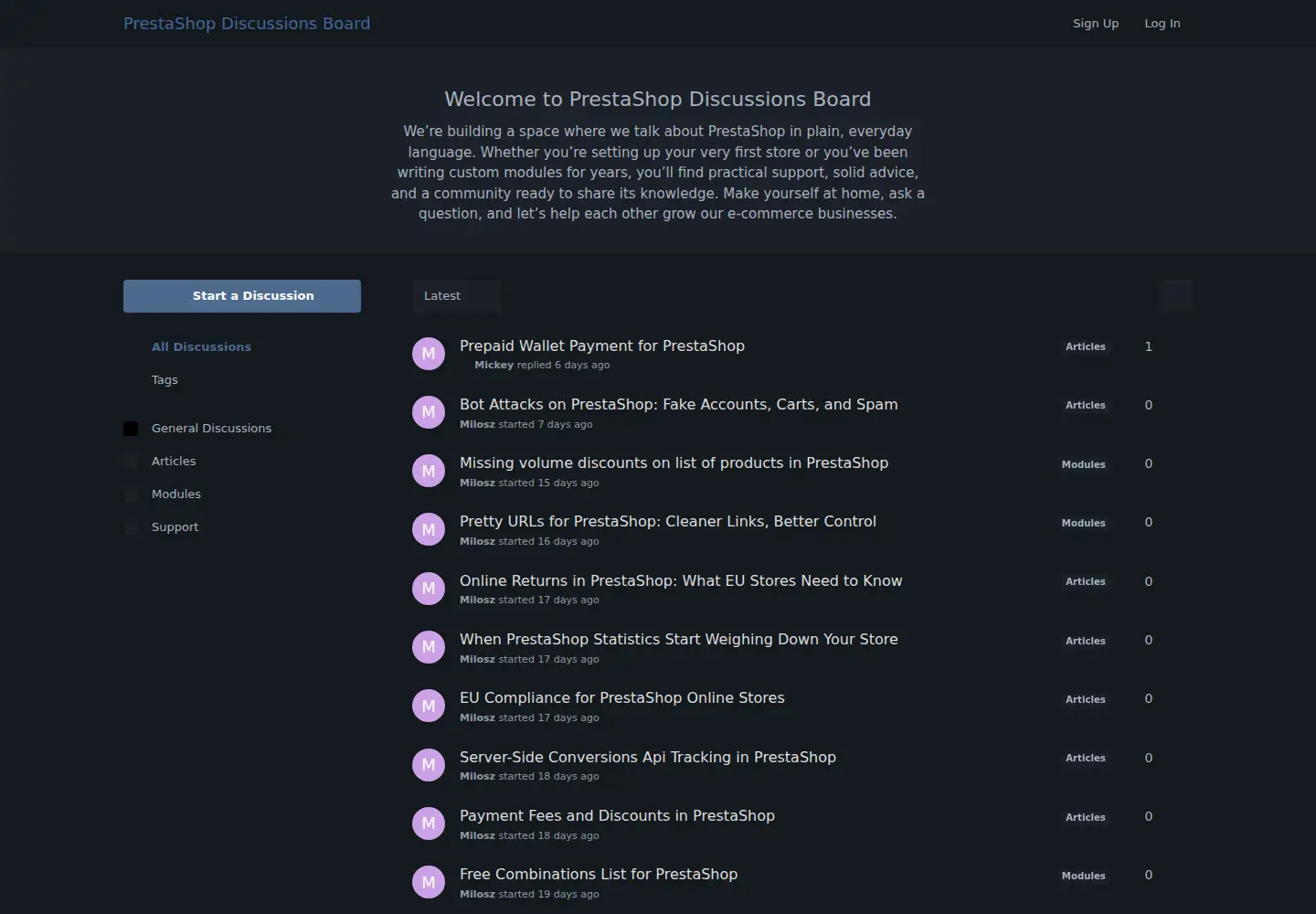
Task: Open Free Combinations List for PrestaShop title
Action: point(599,874)
